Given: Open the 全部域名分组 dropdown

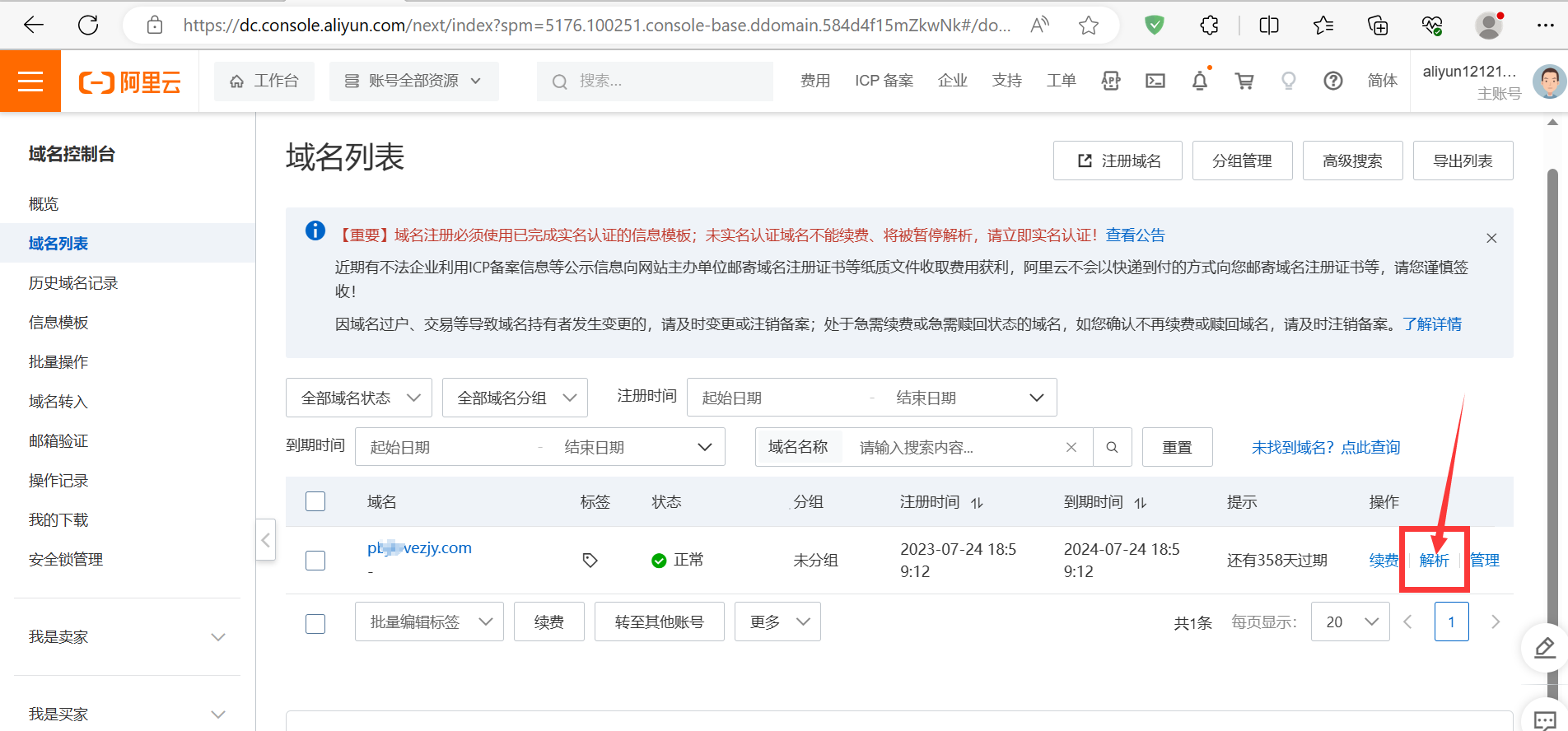Looking at the screenshot, I should click(x=515, y=398).
